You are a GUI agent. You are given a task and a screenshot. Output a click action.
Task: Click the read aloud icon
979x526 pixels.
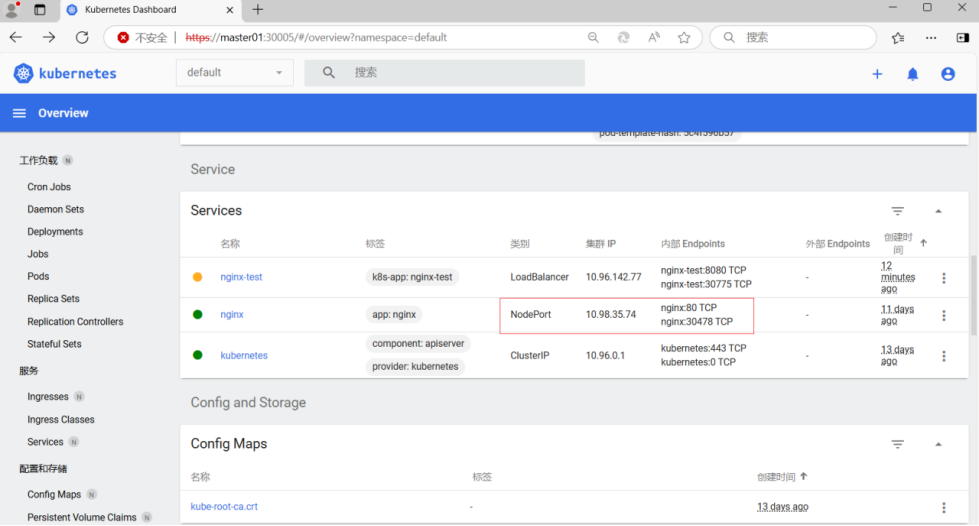click(654, 37)
